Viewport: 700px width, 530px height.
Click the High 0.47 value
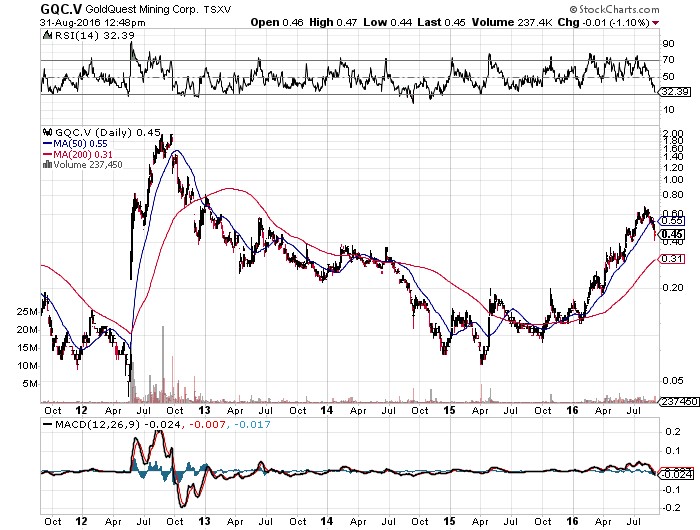pos(333,22)
